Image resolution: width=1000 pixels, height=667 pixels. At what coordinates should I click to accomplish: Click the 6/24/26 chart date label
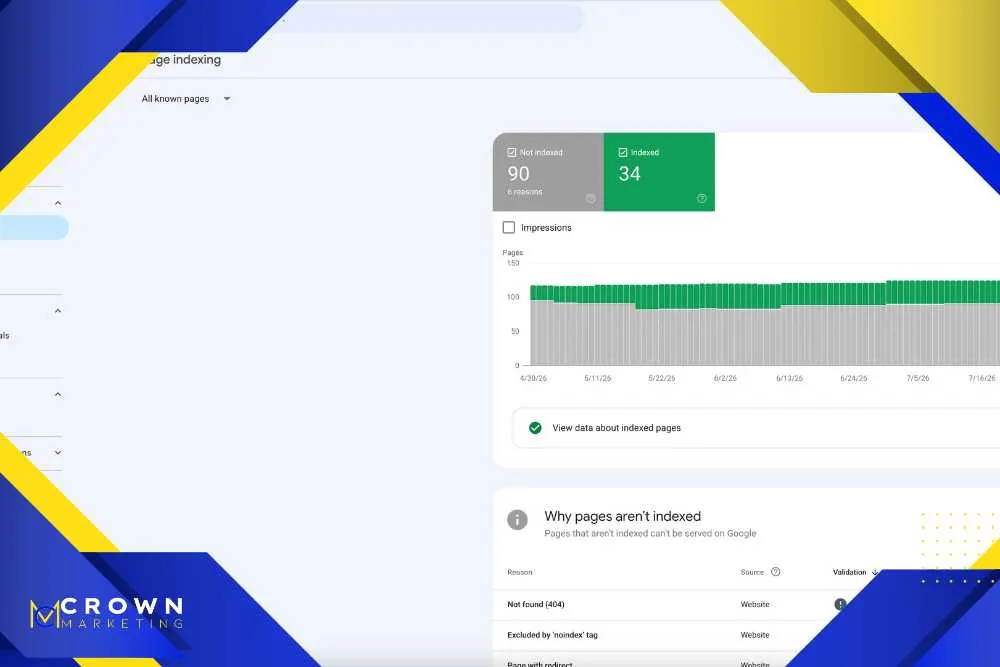coord(854,379)
